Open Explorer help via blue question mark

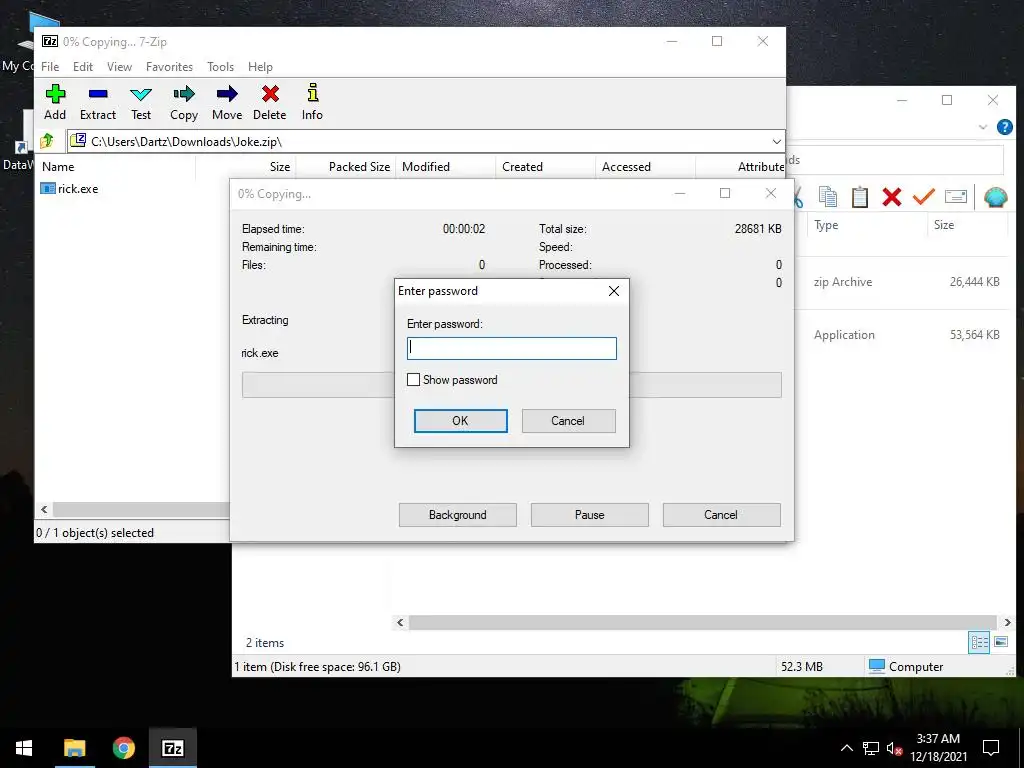[x=1004, y=127]
